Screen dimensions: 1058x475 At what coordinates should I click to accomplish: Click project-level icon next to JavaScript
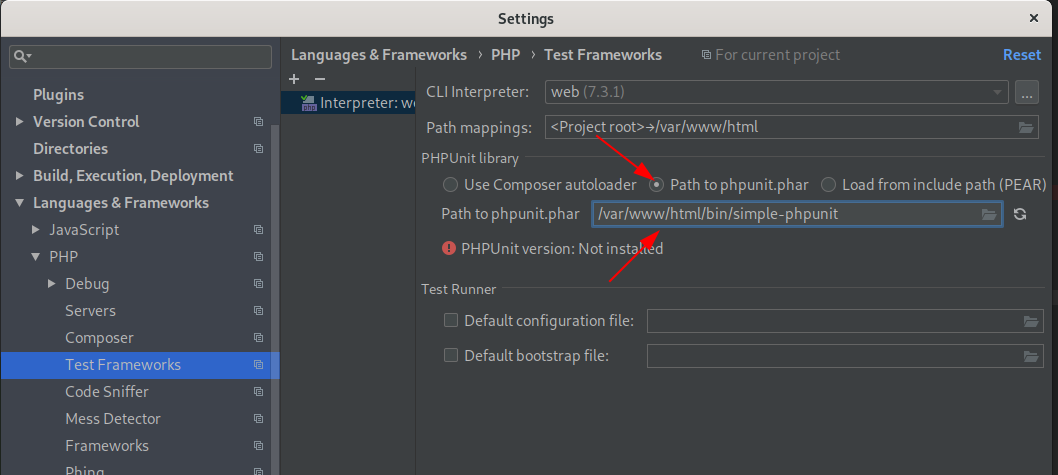[x=258, y=229]
